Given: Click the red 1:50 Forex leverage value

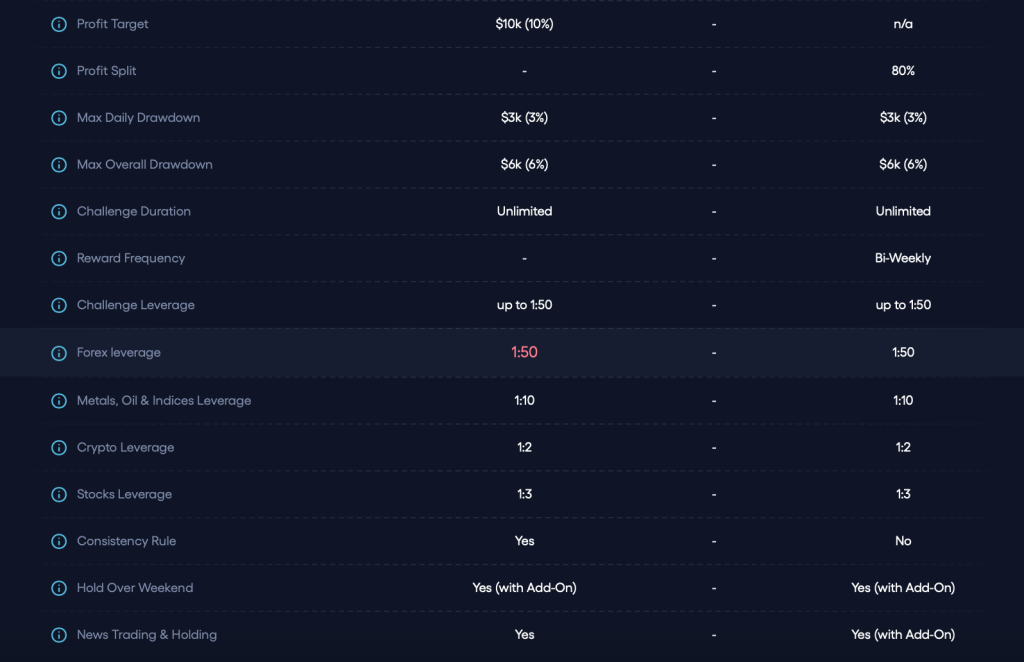Looking at the screenshot, I should click(524, 352).
